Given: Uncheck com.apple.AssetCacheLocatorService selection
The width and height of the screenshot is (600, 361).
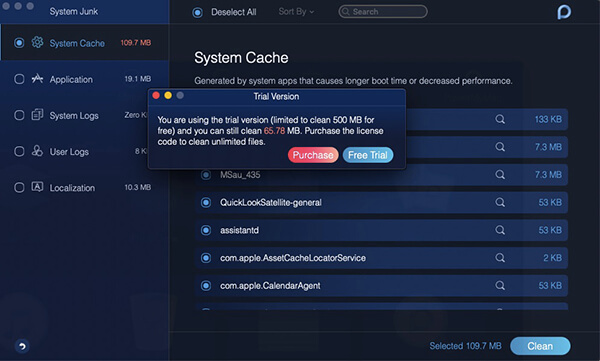Looking at the screenshot, I should coord(206,258).
